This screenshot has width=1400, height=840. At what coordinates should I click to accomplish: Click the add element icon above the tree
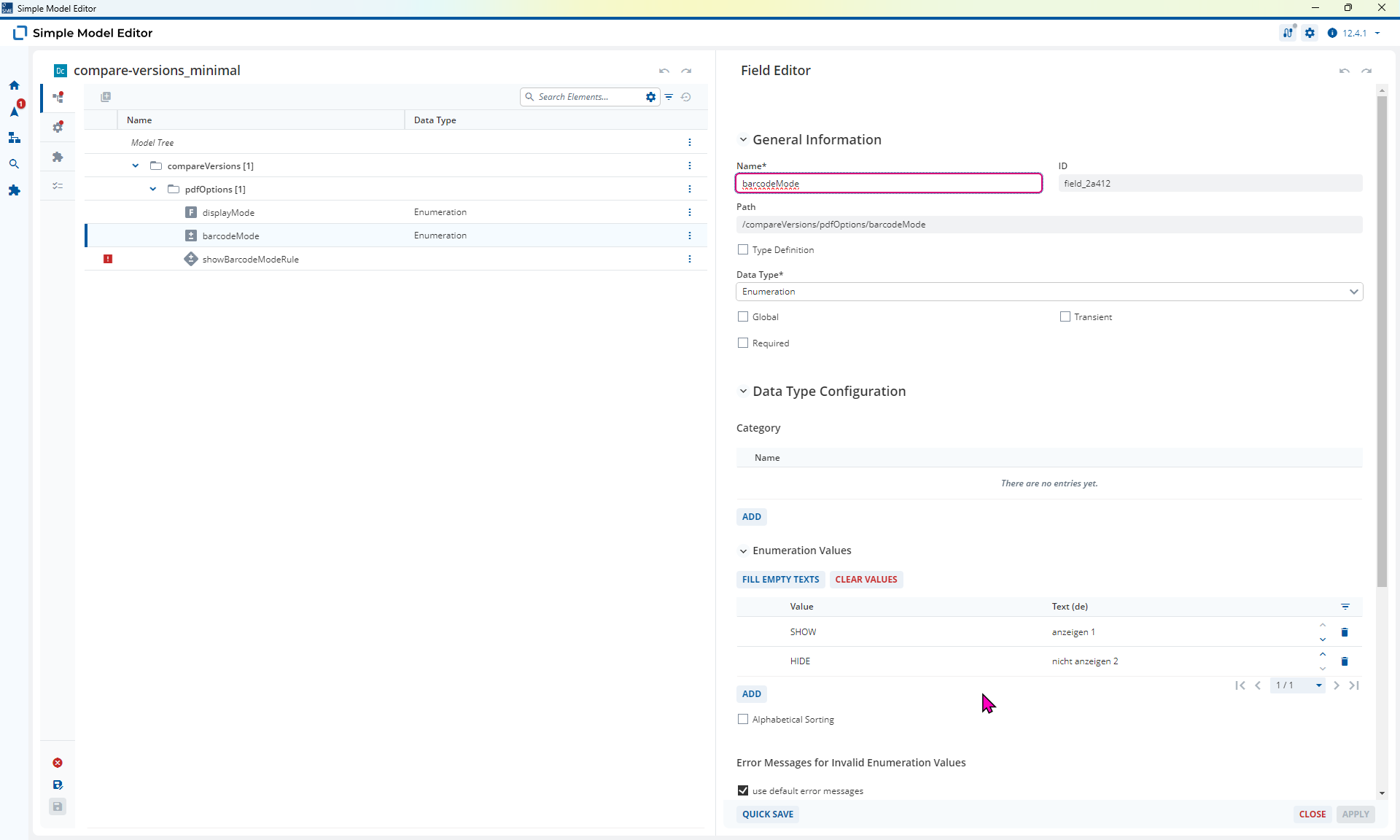[106, 97]
